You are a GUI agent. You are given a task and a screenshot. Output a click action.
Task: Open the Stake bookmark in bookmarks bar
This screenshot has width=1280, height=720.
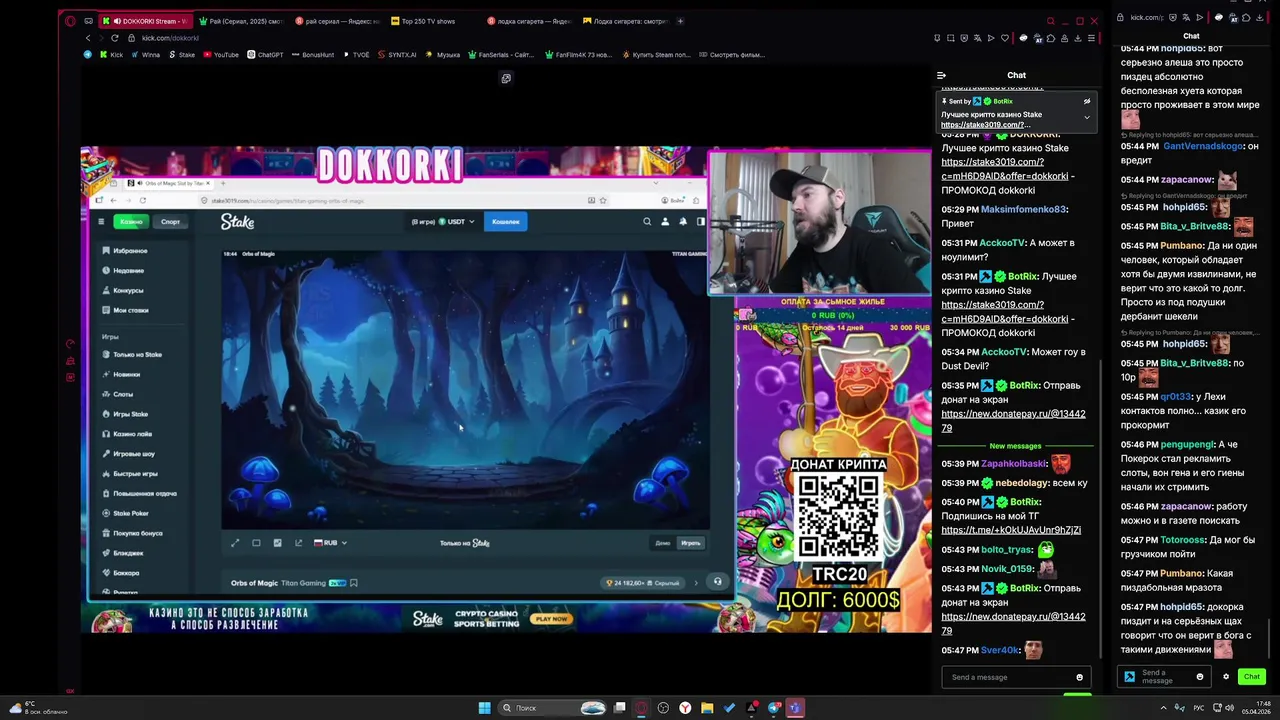tap(181, 55)
